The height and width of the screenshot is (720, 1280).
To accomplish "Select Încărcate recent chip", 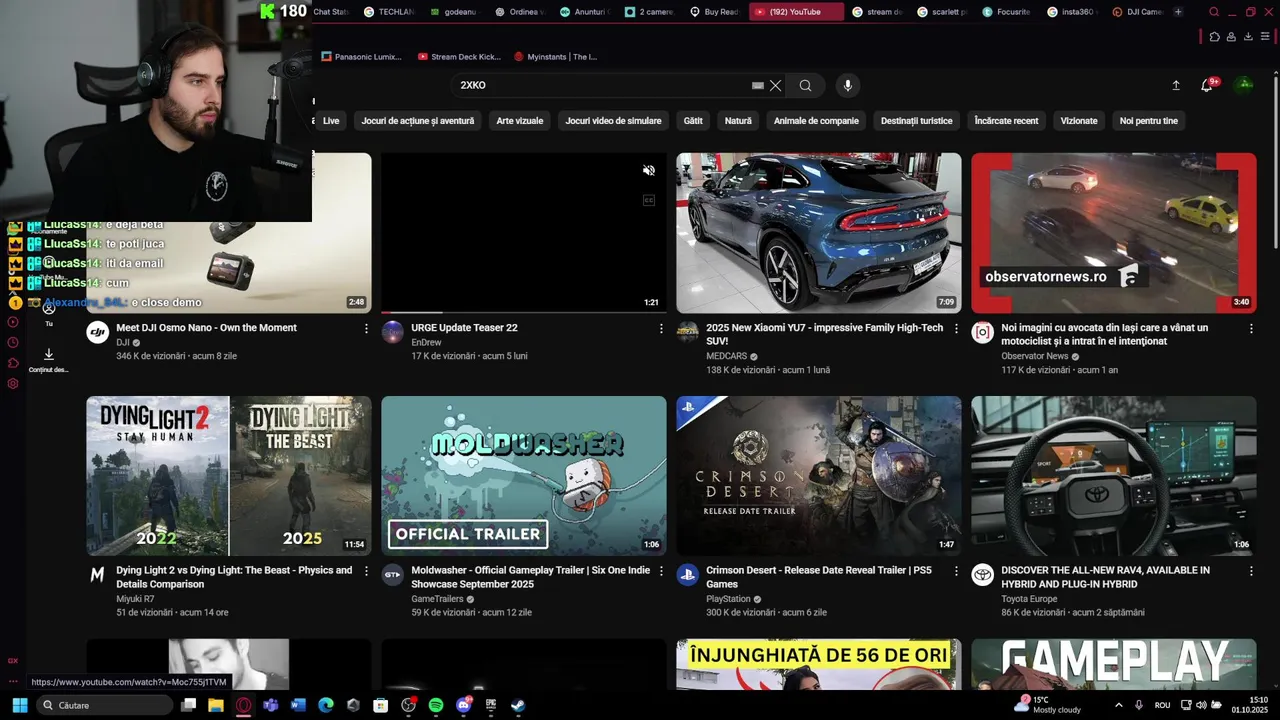I will tap(1006, 121).
